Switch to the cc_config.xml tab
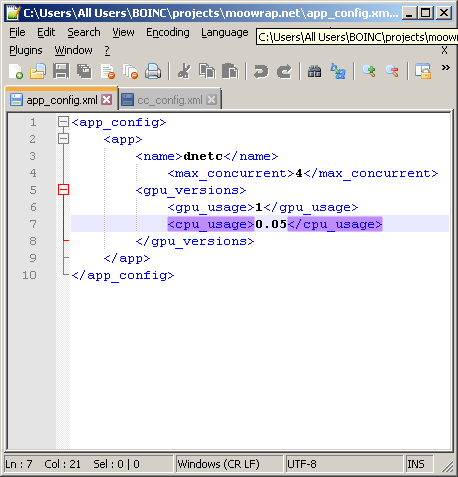The height and width of the screenshot is (477, 458). tap(170, 100)
